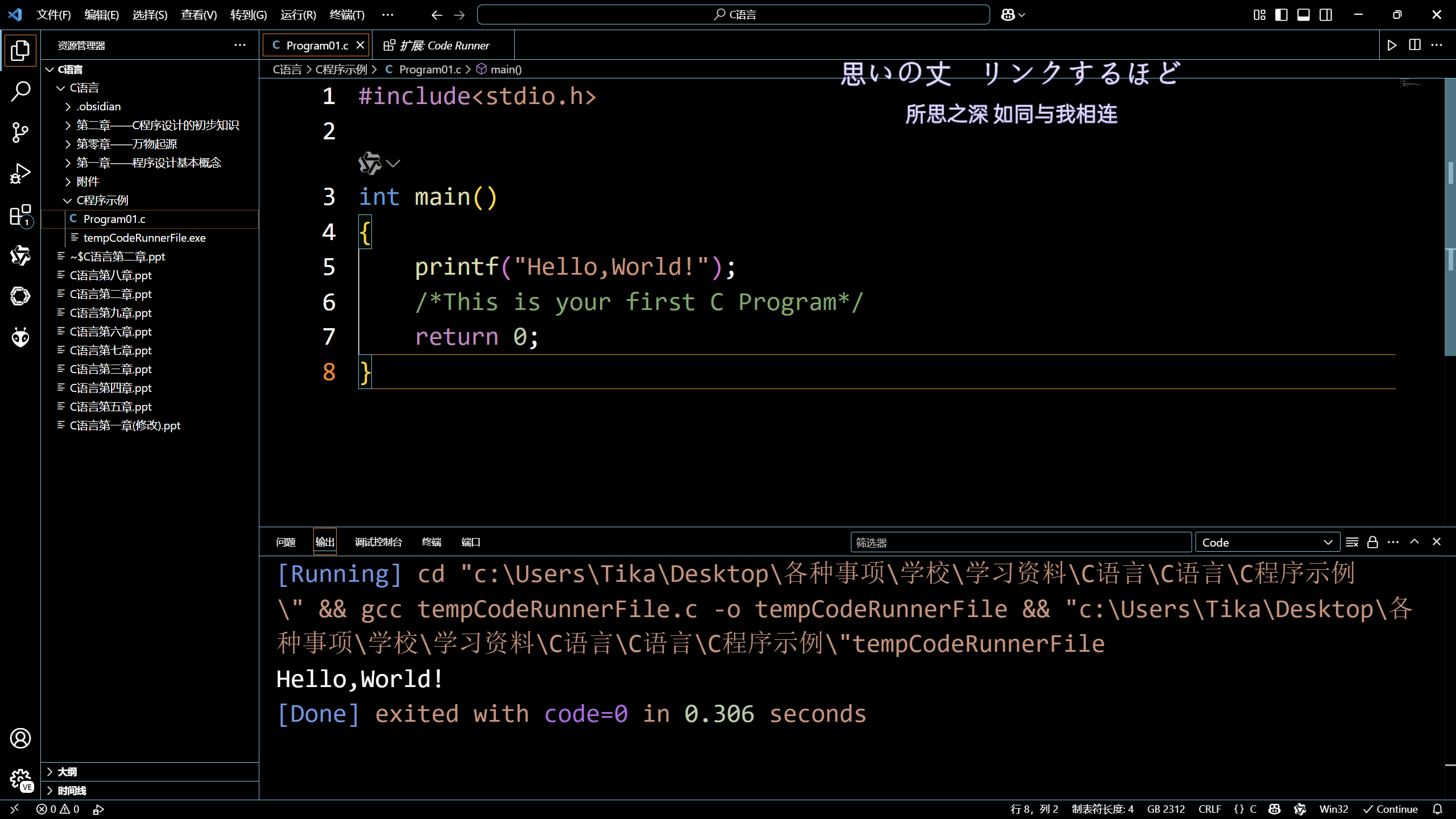Run code with the play button
Image resolution: width=1456 pixels, height=819 pixels.
click(1392, 45)
